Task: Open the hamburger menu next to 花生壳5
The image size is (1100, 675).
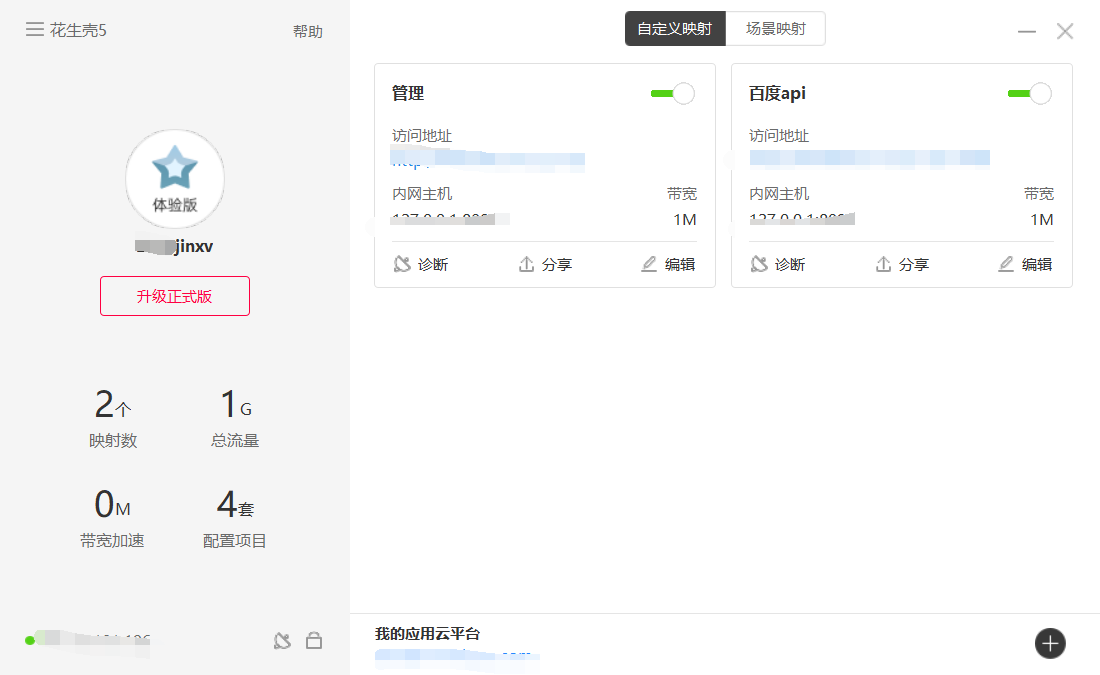Action: (34, 29)
